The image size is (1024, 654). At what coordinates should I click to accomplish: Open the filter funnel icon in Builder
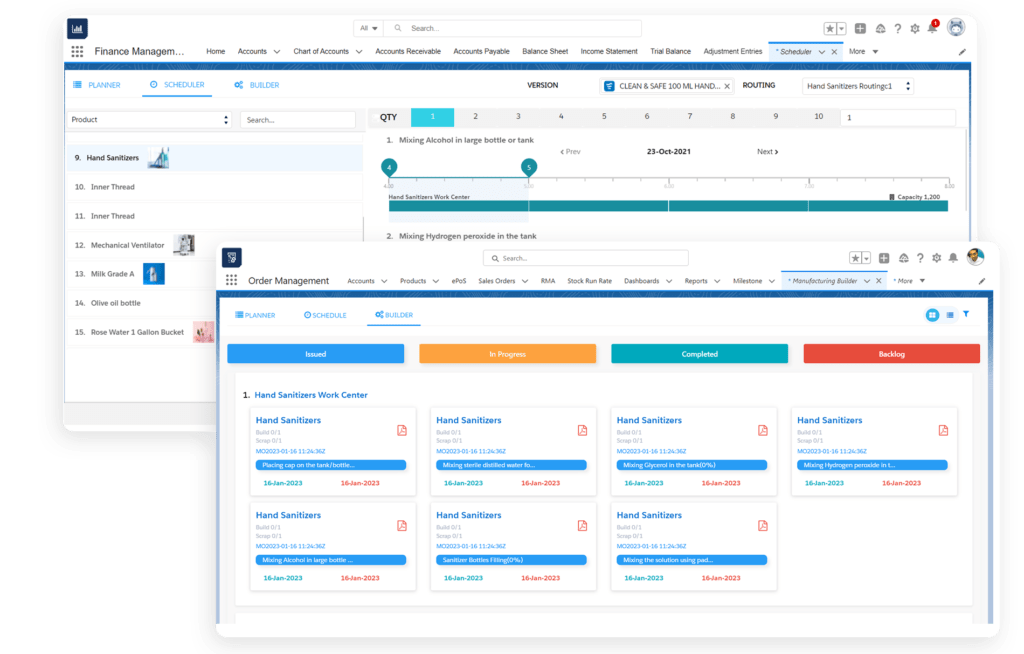(x=966, y=314)
